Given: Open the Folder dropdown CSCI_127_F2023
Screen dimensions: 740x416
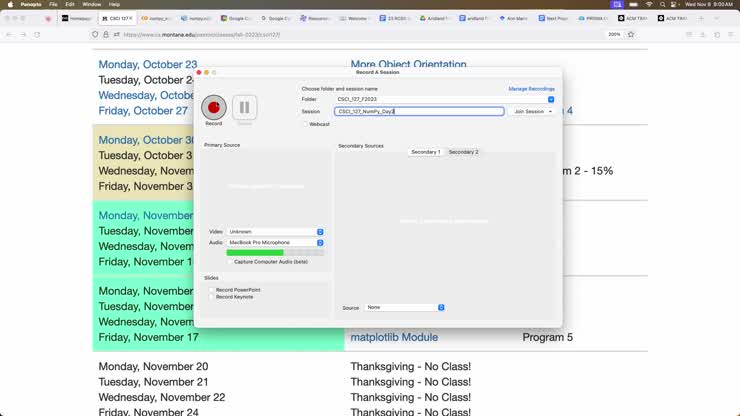Looking at the screenshot, I should click(x=444, y=99).
